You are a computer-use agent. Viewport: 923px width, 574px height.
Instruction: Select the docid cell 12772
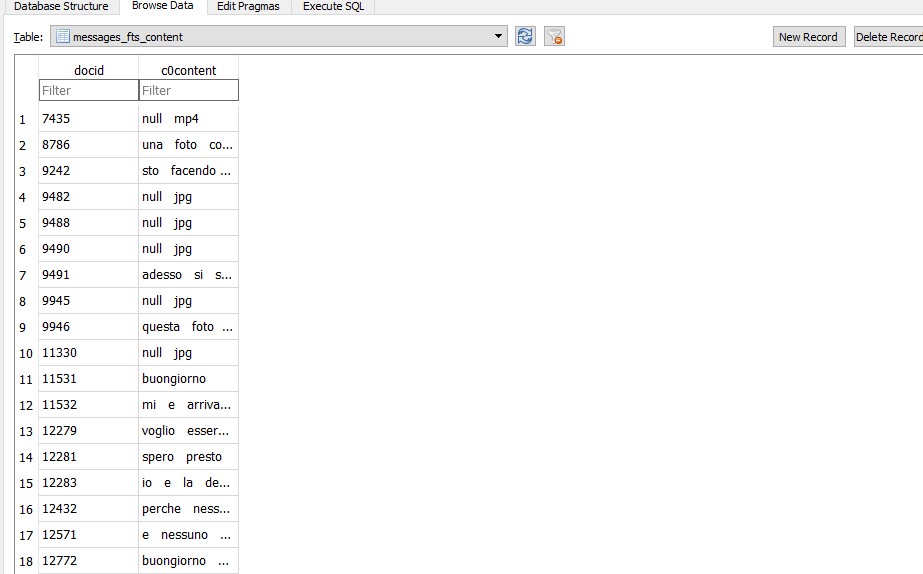tap(89, 560)
